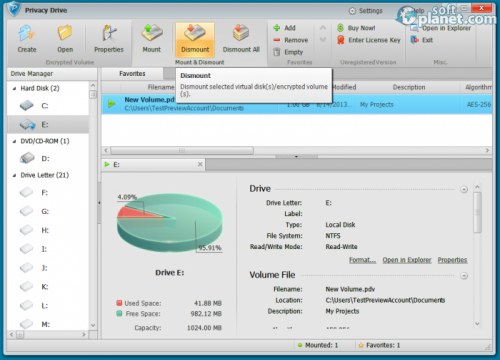Select drive letter M:
Image resolution: width=500 pixels, height=360 pixels.
[x=48, y=324]
